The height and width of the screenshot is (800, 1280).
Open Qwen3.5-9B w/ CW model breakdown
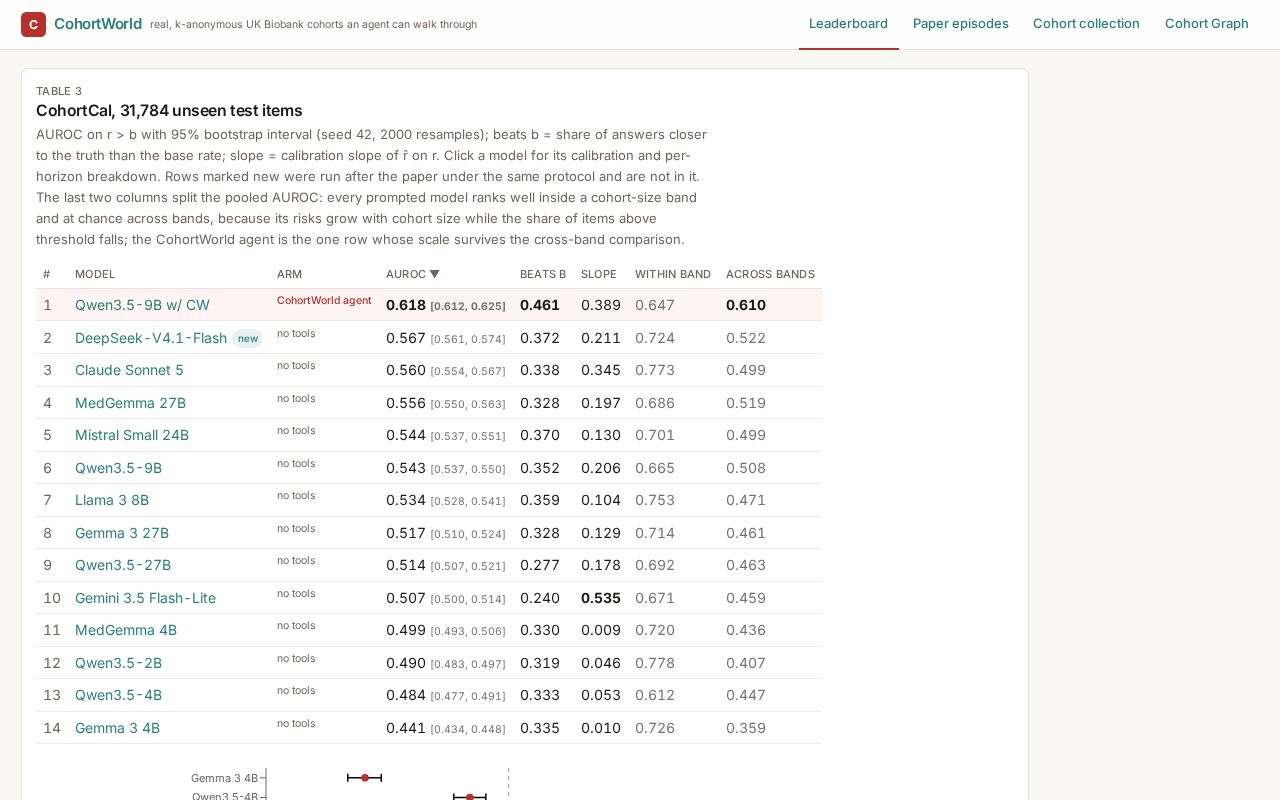(x=142, y=305)
